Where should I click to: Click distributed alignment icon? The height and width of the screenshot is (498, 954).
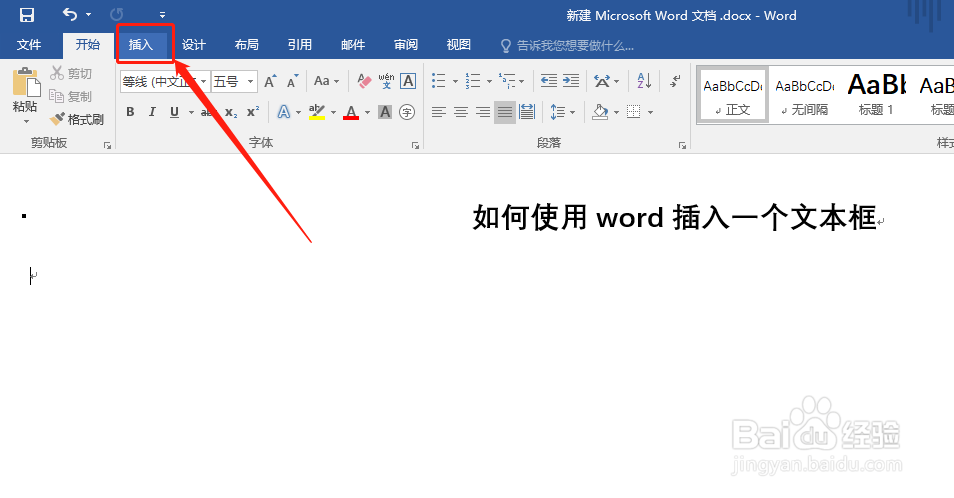click(x=527, y=112)
